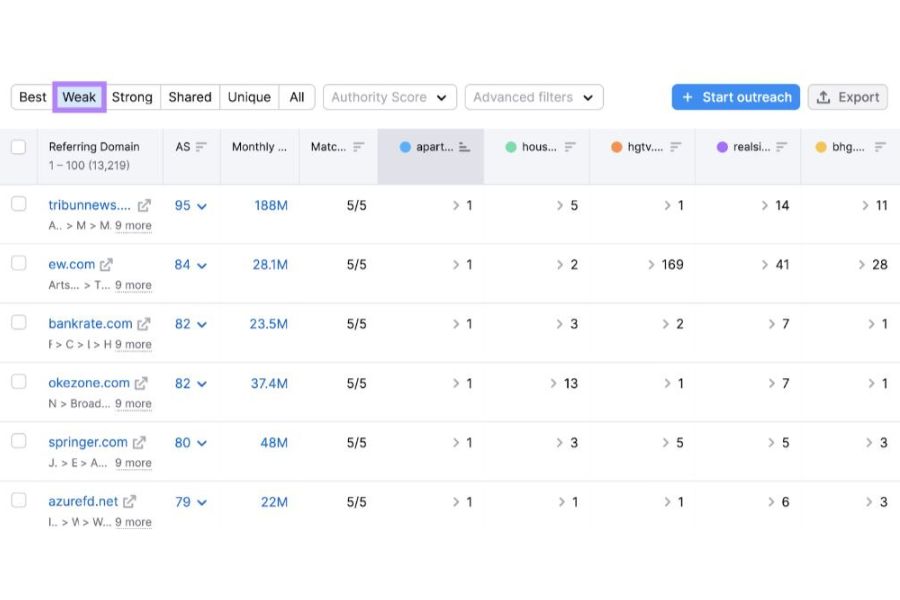
Task: Open azurefd.net external link icon
Action: (x=130, y=502)
